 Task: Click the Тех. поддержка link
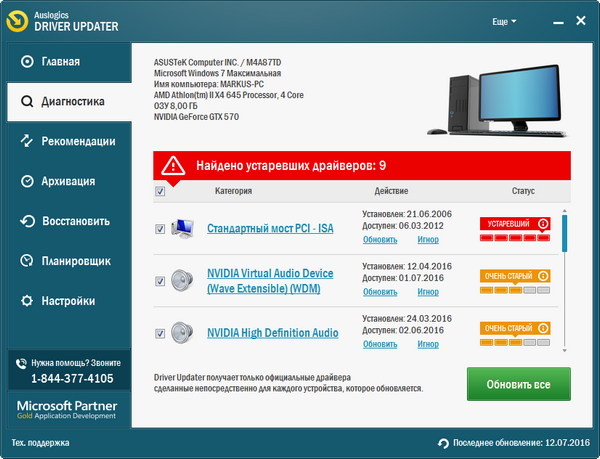point(40,443)
